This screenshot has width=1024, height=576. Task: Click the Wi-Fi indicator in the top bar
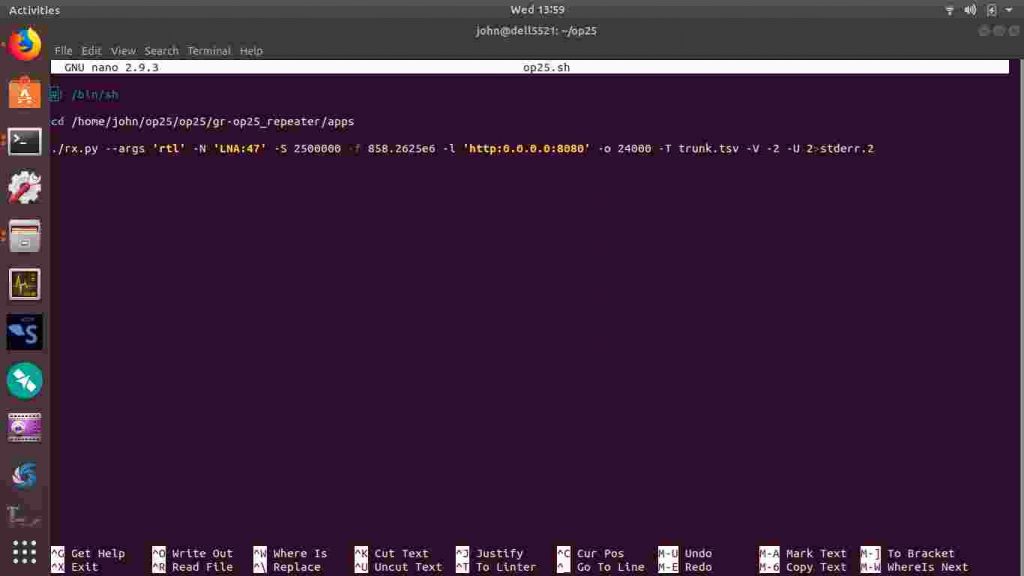[x=948, y=10]
